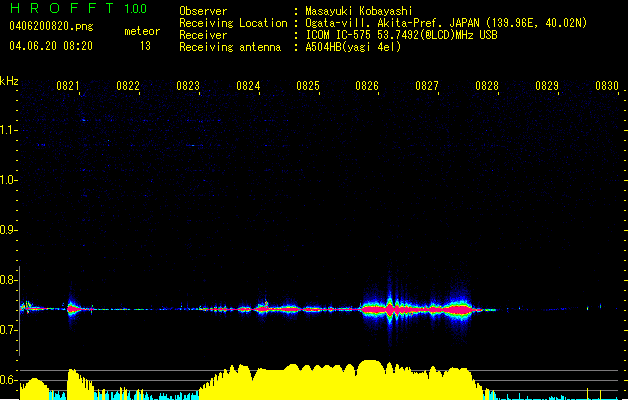Click the antenna value A504HB(yagi 4el)
This screenshot has width=629, height=400.
pyautogui.click(x=353, y=47)
